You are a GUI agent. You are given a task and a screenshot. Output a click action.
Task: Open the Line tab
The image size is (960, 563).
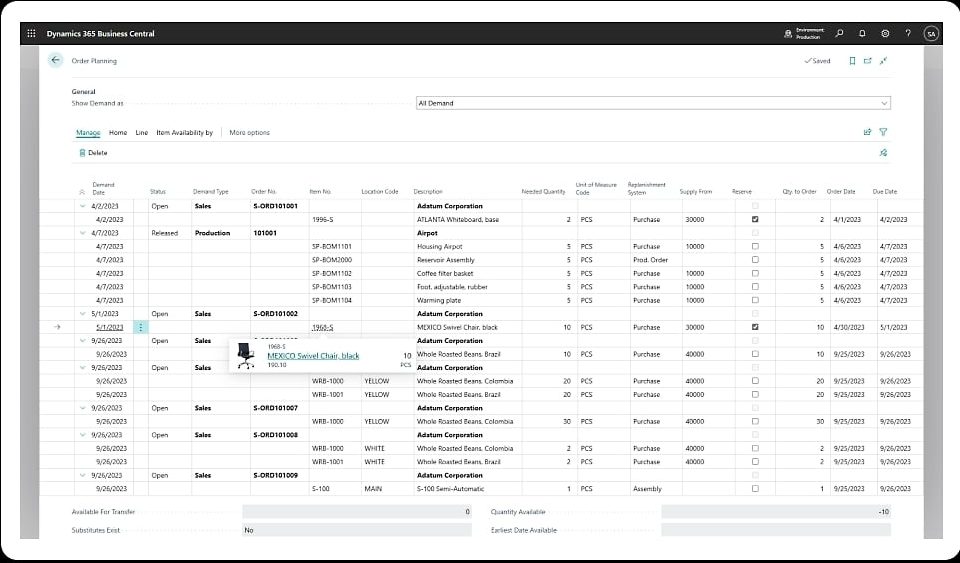point(141,132)
